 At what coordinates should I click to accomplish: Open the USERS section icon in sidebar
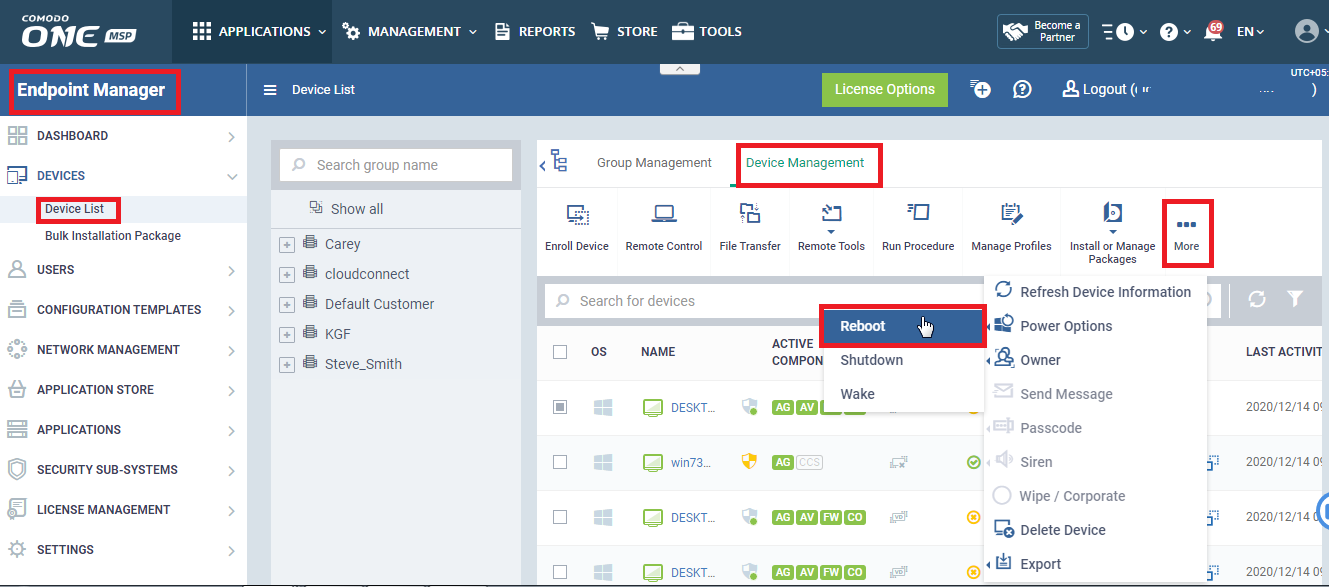[x=17, y=270]
